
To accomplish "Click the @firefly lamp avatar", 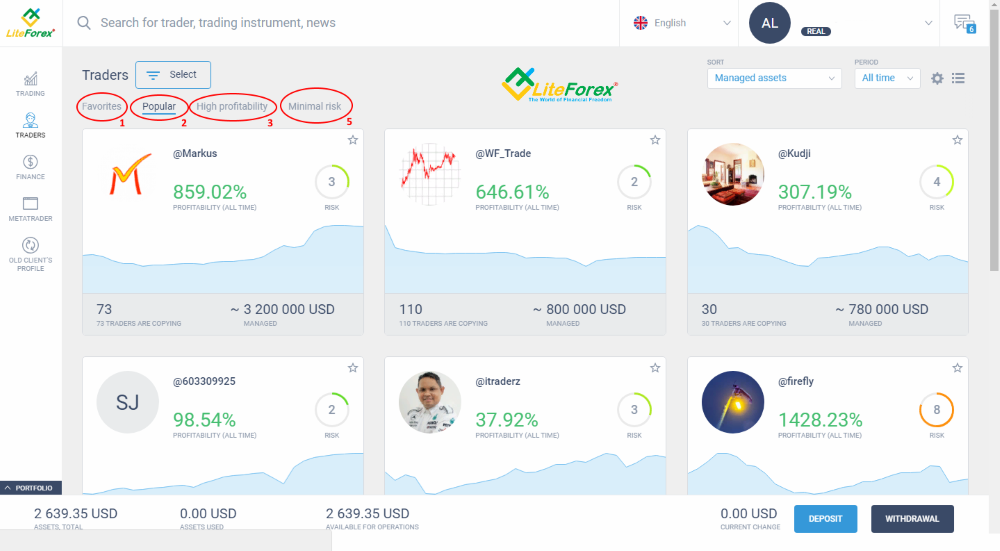I will [x=733, y=402].
